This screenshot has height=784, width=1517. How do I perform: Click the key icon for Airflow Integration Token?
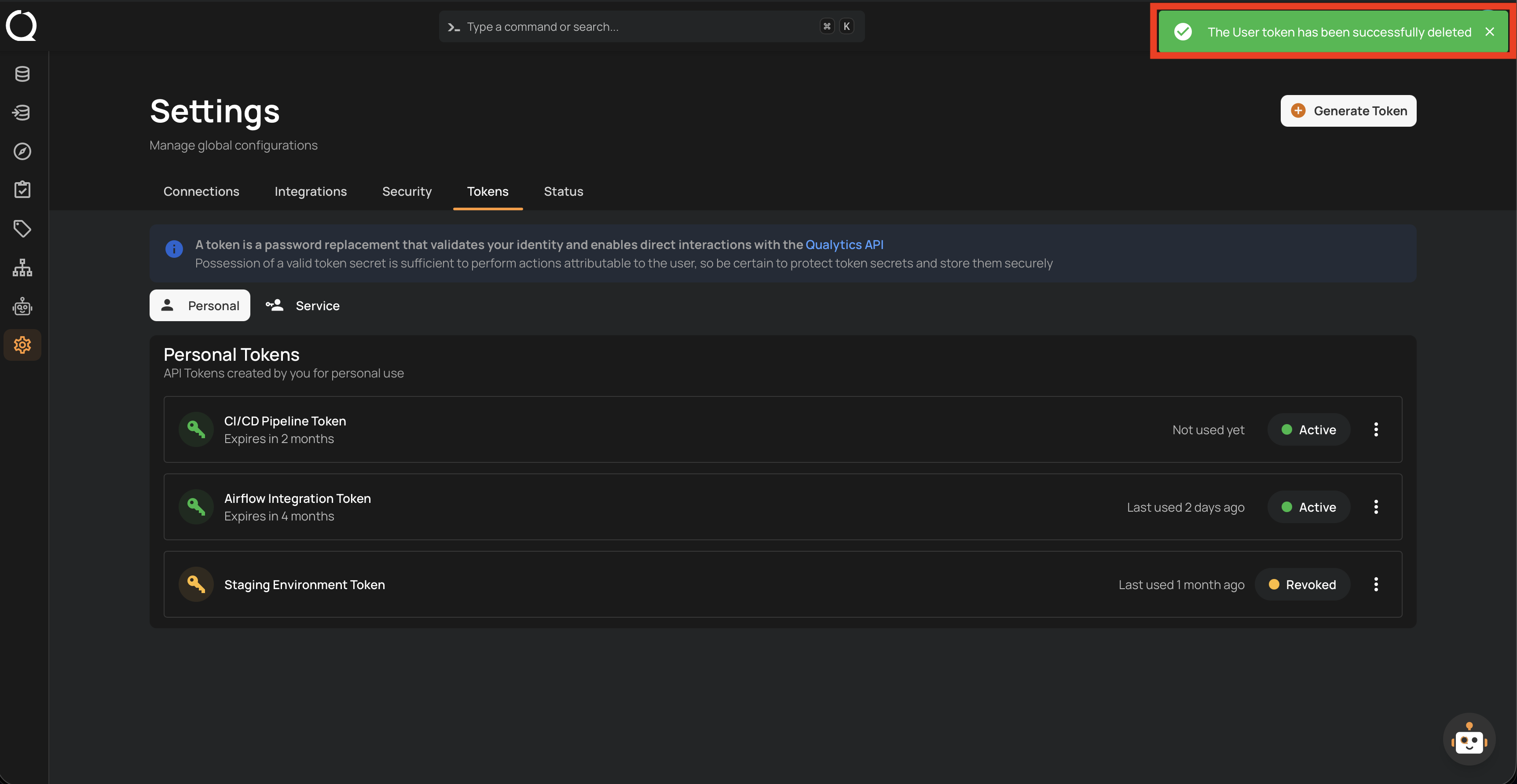[196, 506]
